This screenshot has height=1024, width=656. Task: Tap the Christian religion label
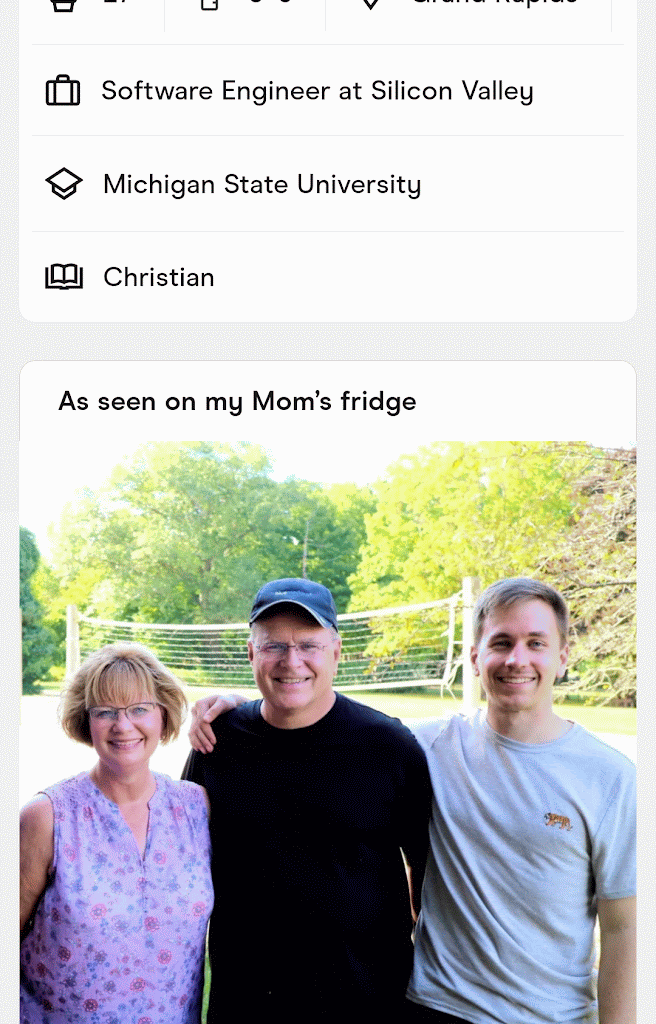[x=159, y=277]
